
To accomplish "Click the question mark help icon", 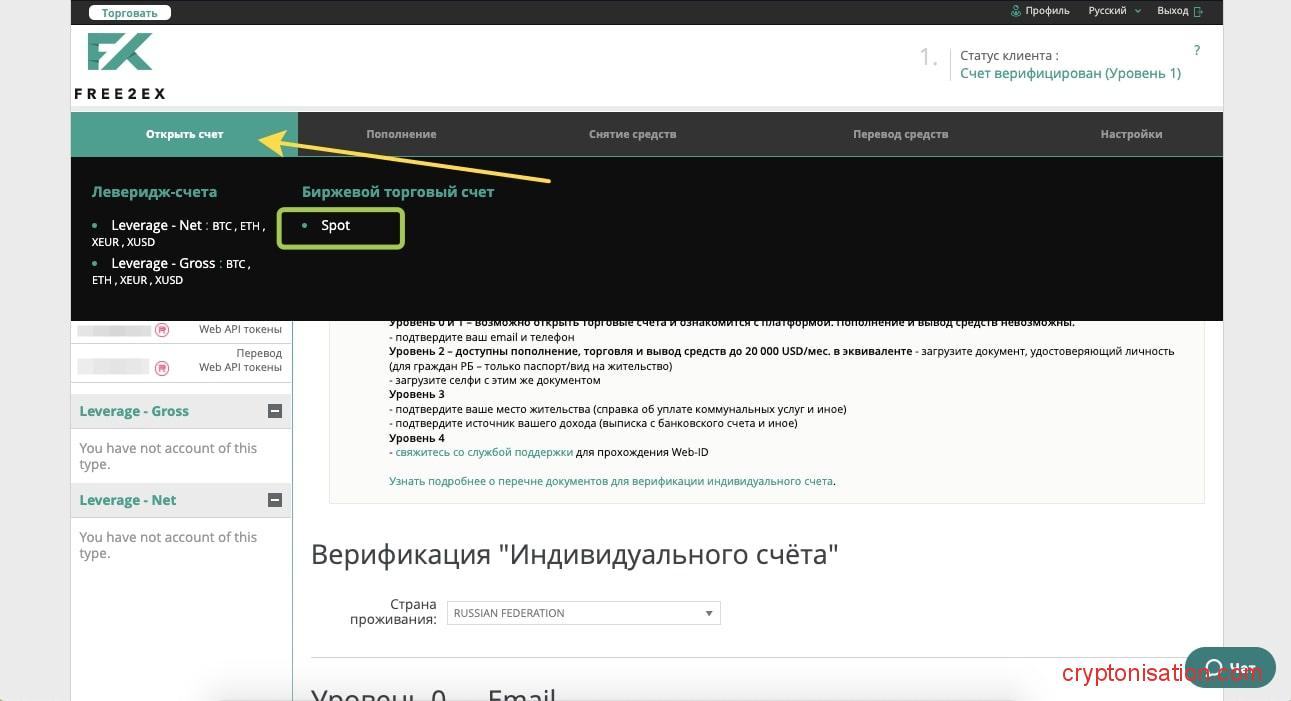I will (1197, 50).
